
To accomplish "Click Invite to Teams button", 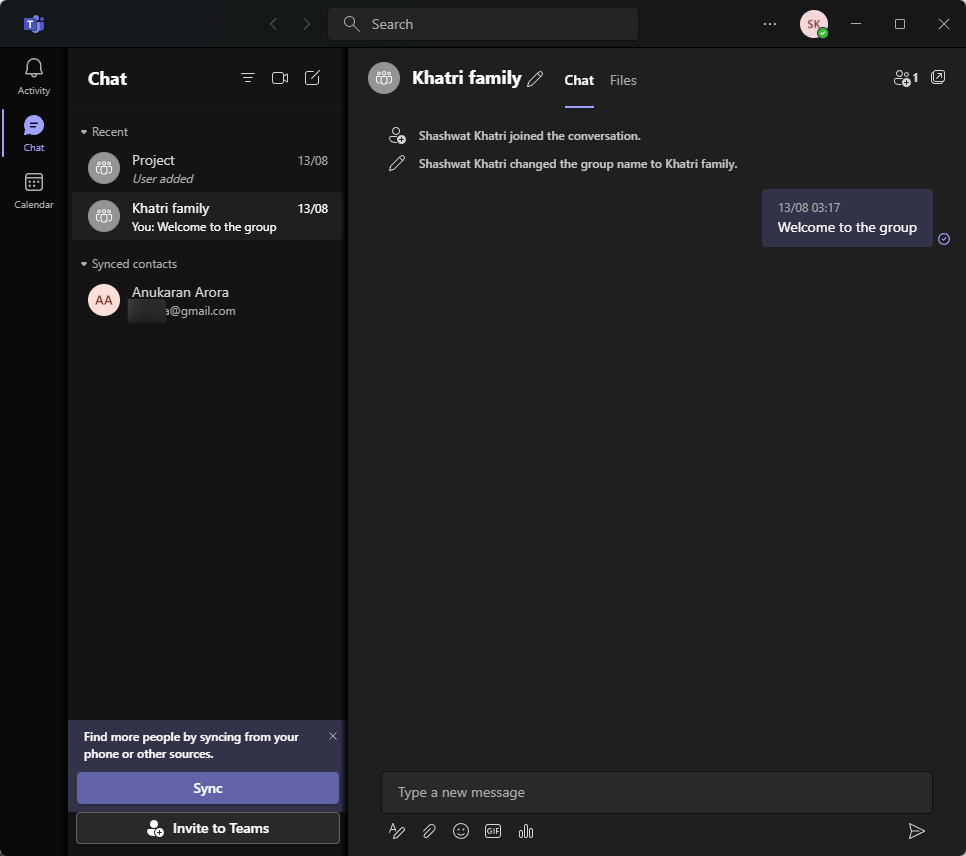I will pyautogui.click(x=208, y=828).
